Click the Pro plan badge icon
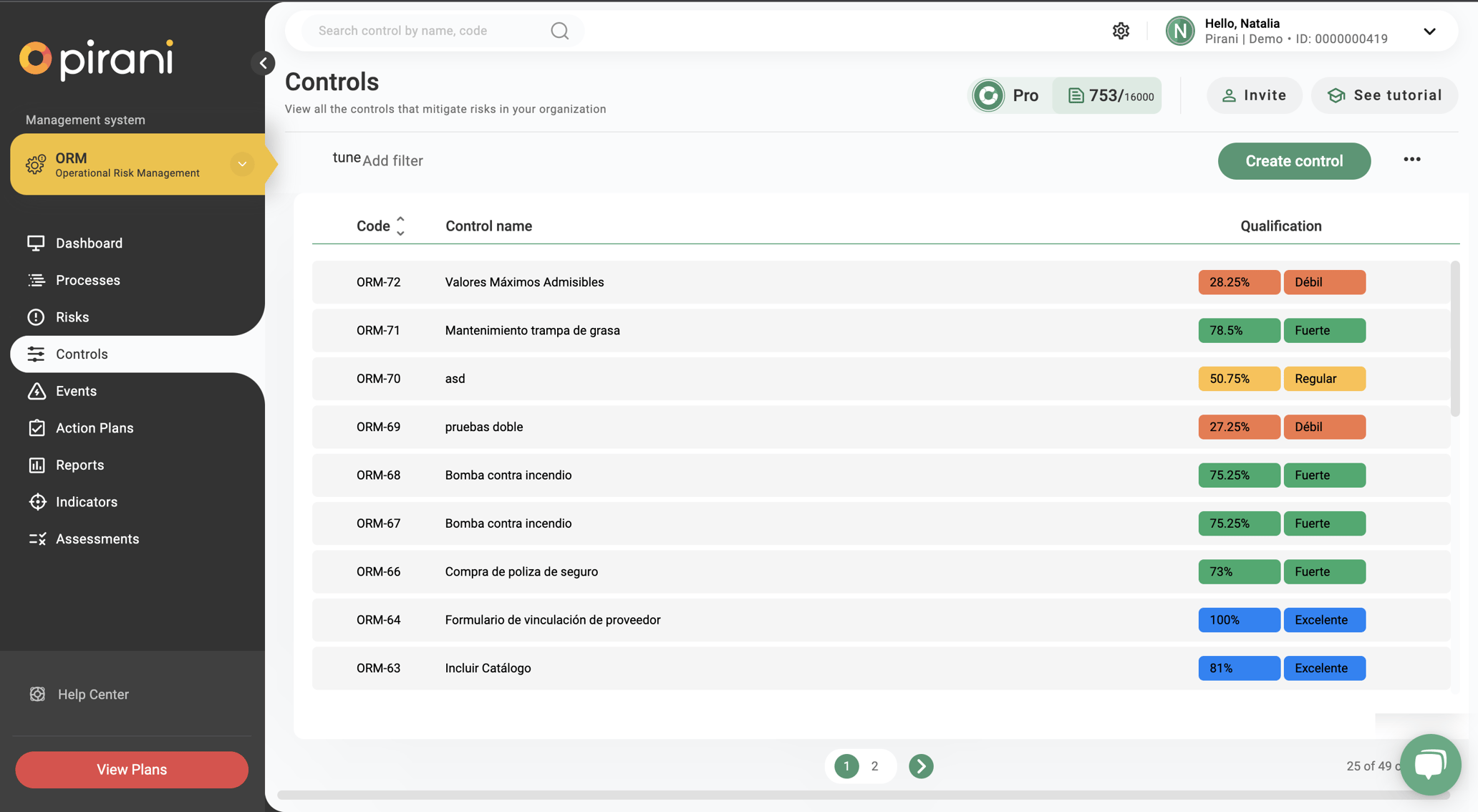 988,95
